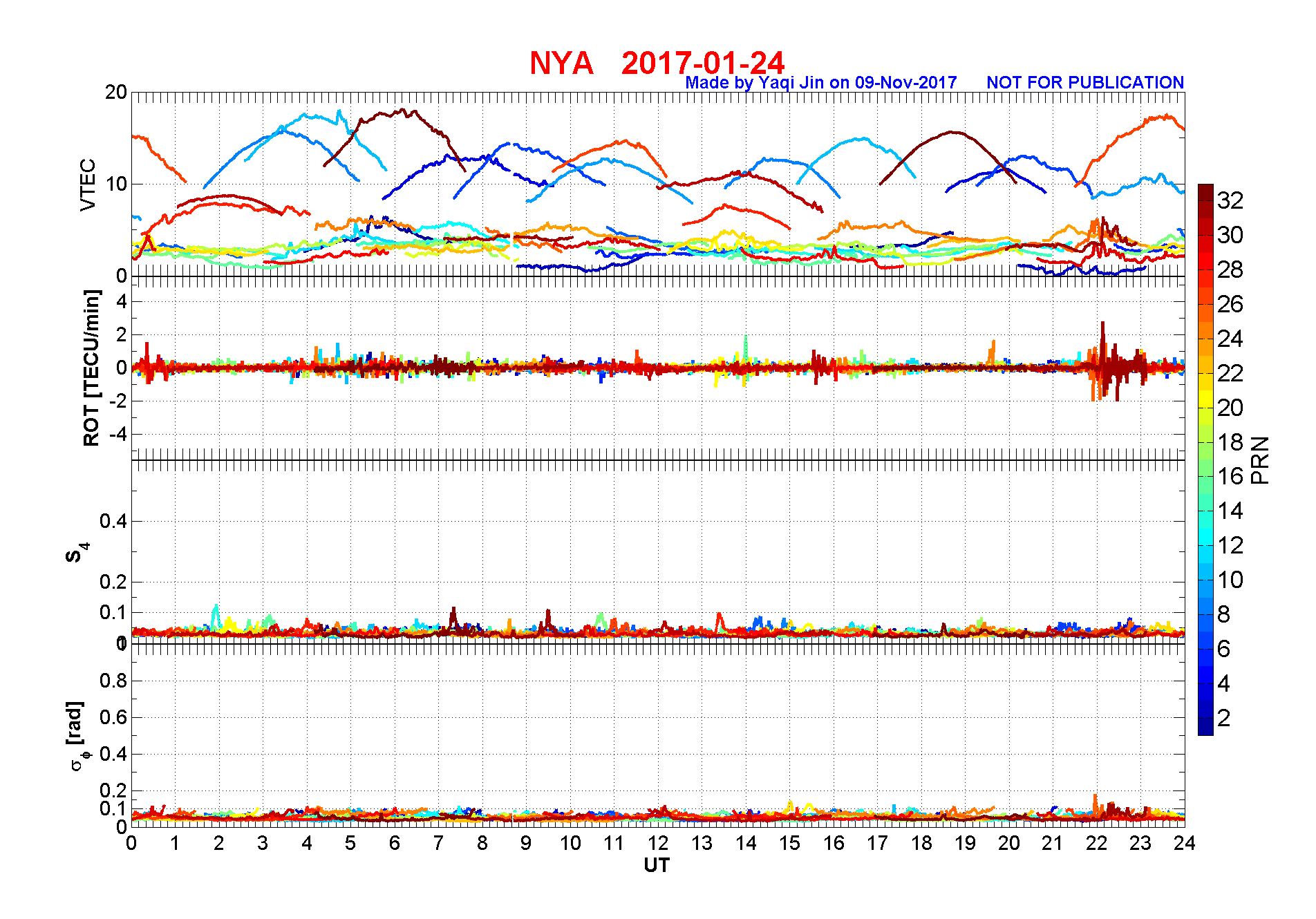Select the "Made by Yaqi Jin on 09-Nov-2017" caption
Viewport: 1316px width, 919px height.
coord(821,82)
